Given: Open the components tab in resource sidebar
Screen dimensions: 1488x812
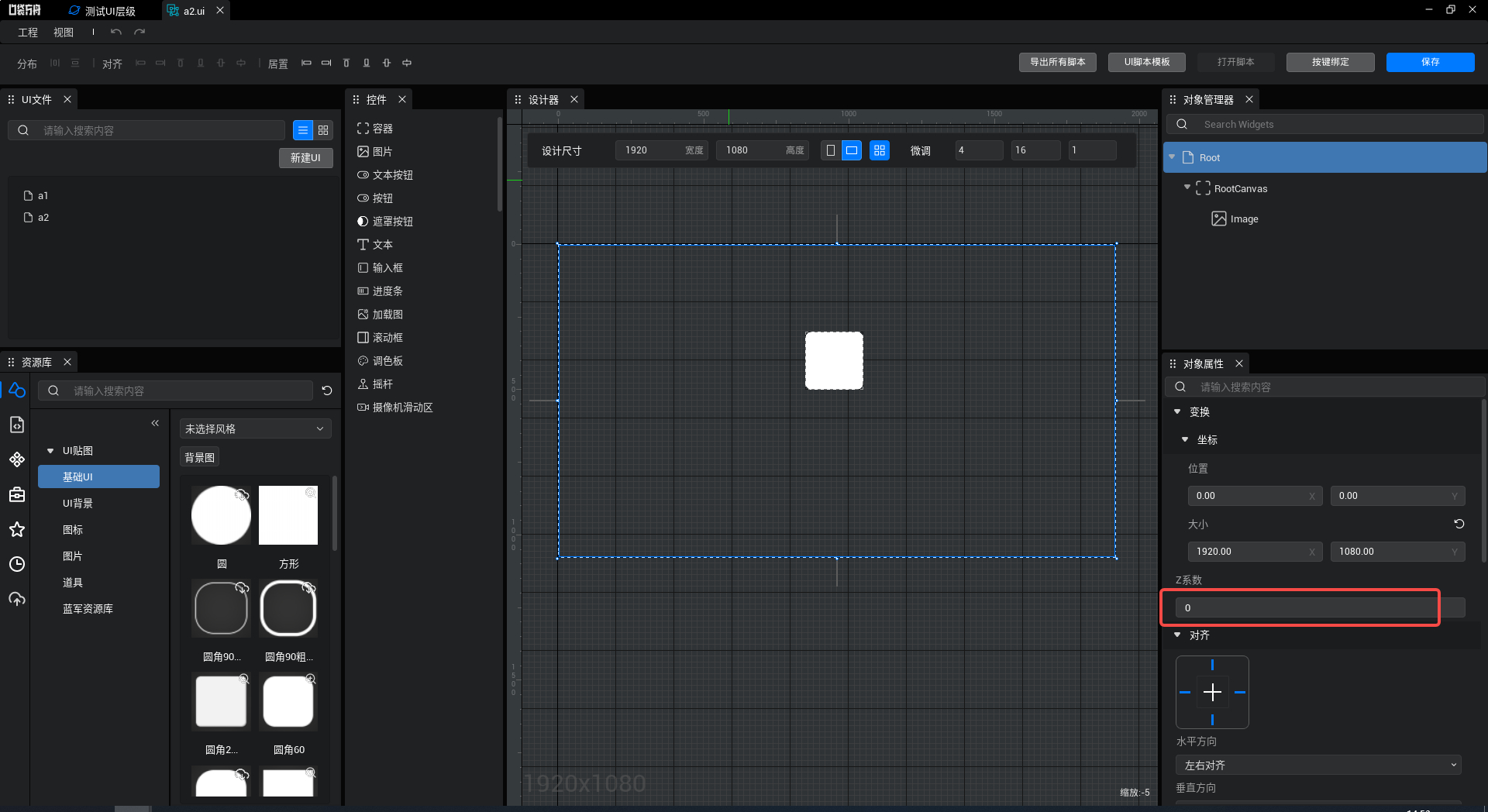Looking at the screenshot, I should tap(17, 459).
